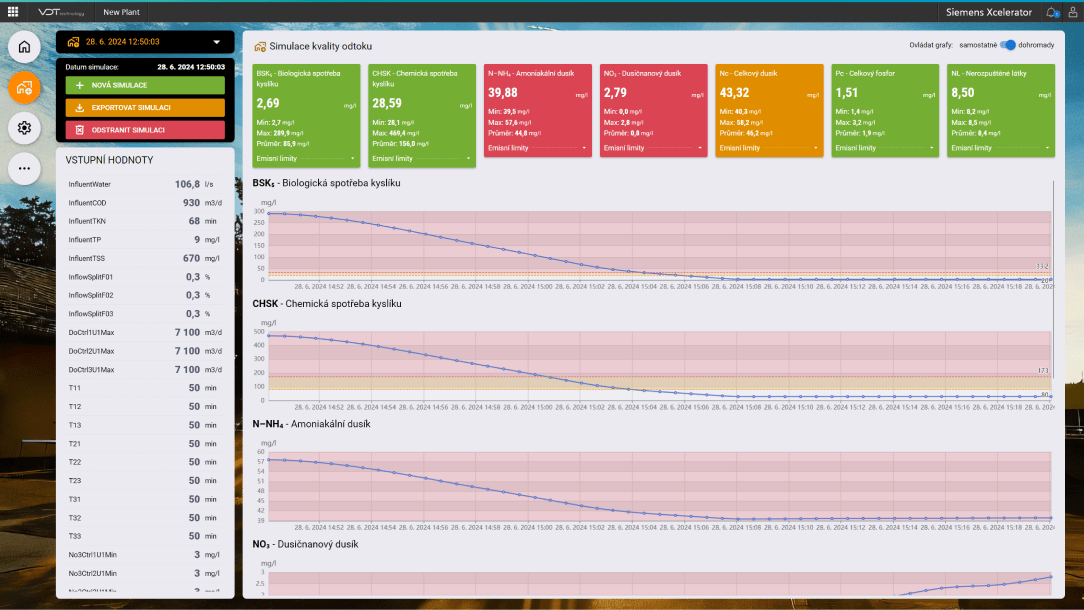Open the New Plant tab
The width and height of the screenshot is (1084, 610).
pos(121,12)
